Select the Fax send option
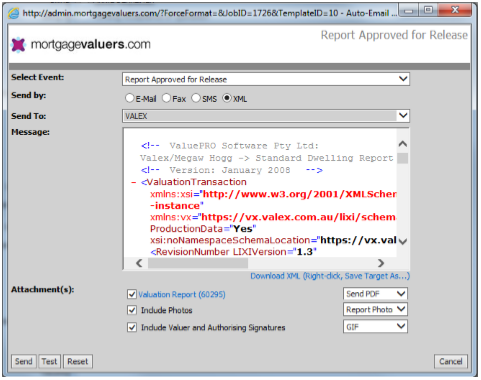 (166, 98)
